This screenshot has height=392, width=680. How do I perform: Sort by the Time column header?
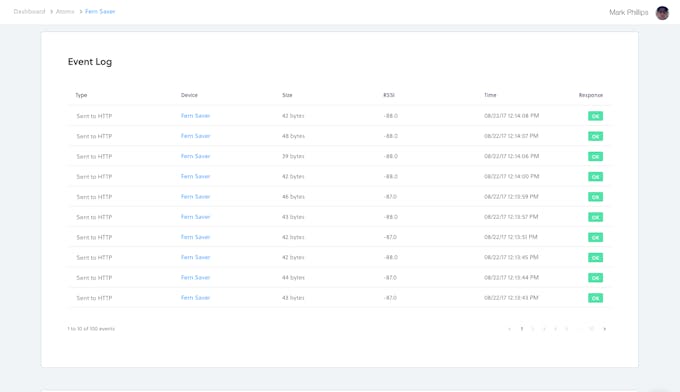click(x=490, y=95)
